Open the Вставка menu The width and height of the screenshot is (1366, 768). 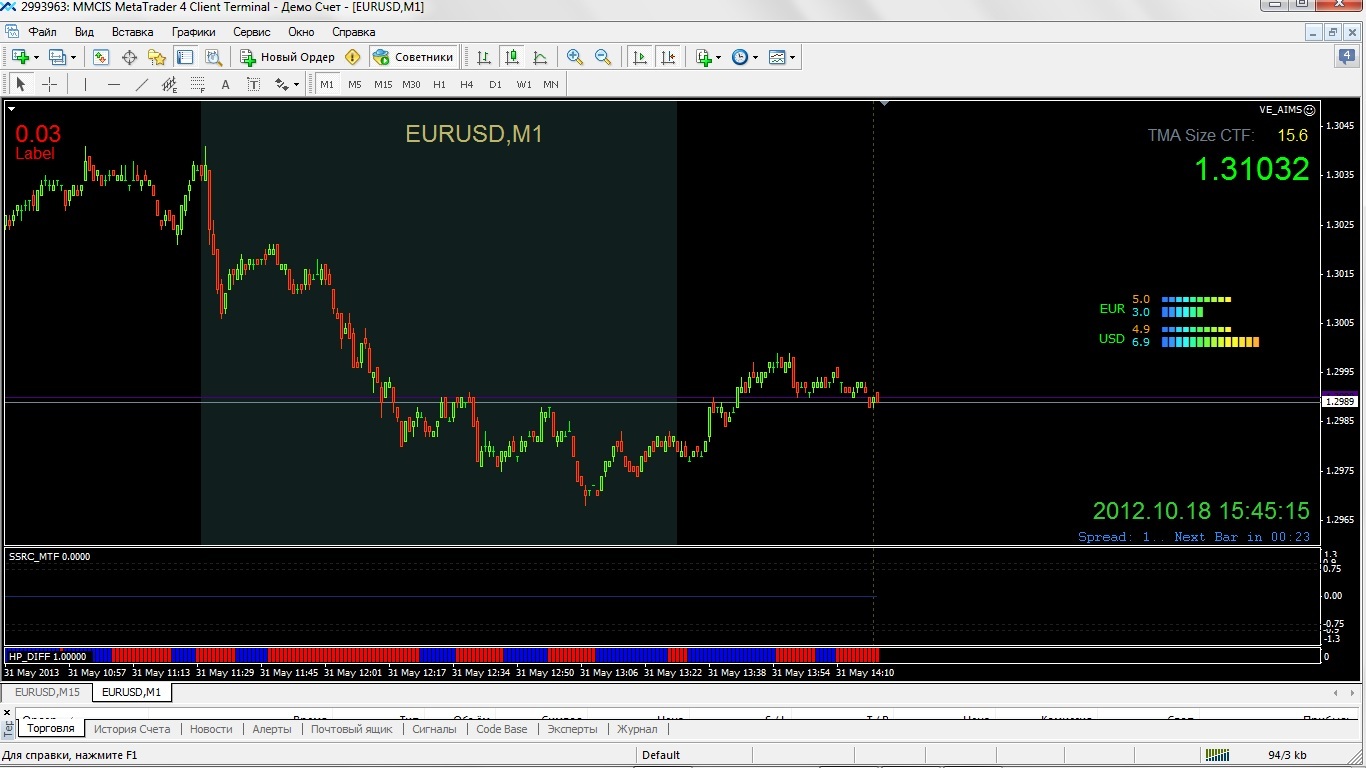click(x=133, y=32)
